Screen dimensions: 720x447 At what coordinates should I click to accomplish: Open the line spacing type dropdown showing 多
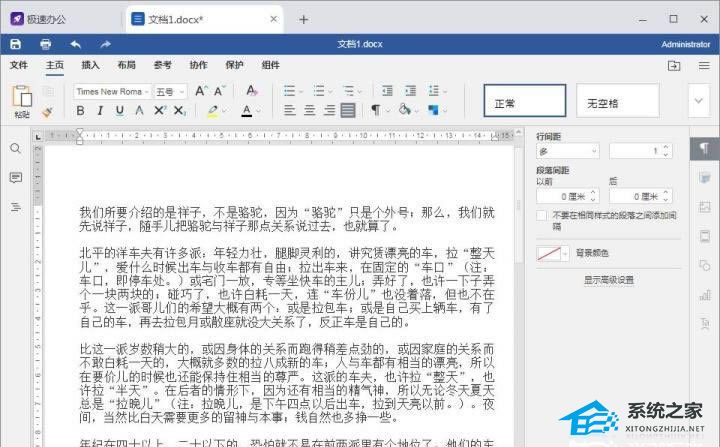coord(568,151)
